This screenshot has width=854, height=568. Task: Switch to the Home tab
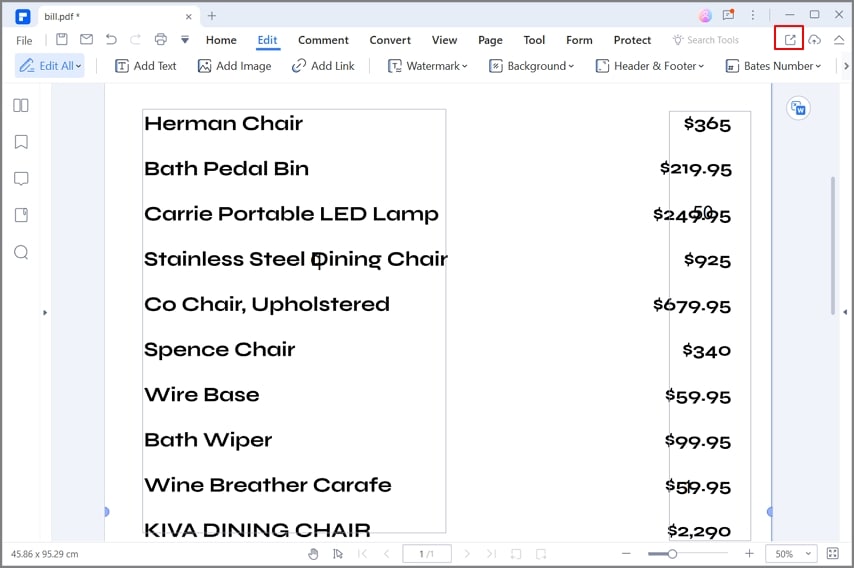tap(221, 40)
